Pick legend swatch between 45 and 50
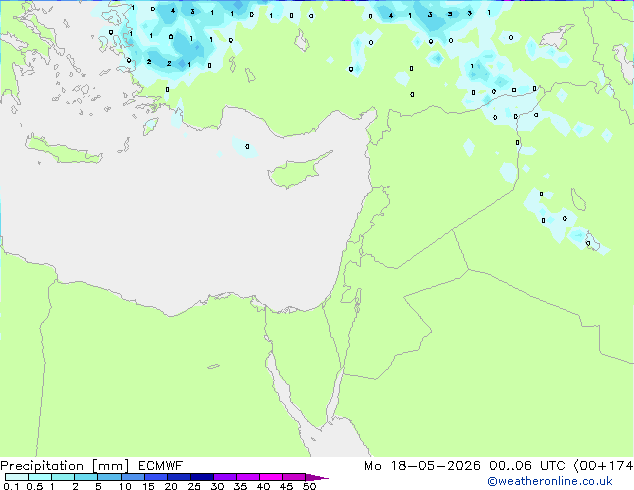634x490 pixels. [294, 477]
